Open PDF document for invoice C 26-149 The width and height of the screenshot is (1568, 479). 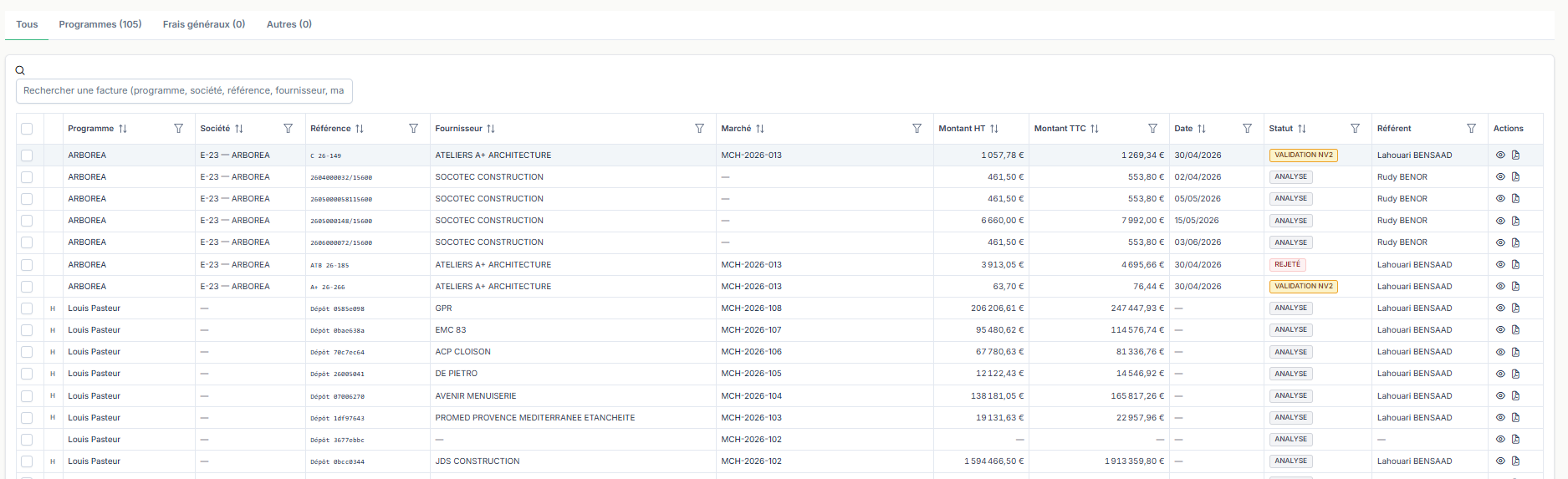tap(1515, 155)
